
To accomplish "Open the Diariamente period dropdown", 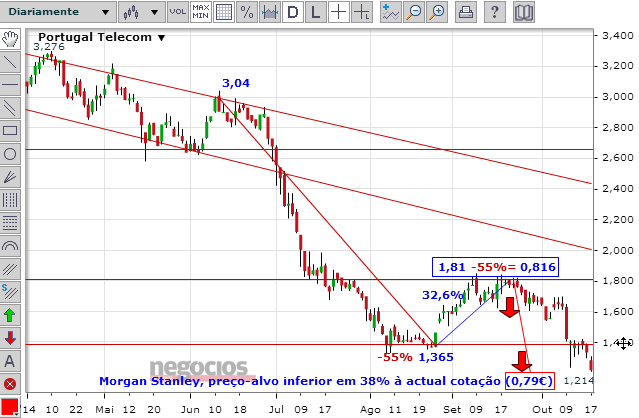I will pos(58,12).
